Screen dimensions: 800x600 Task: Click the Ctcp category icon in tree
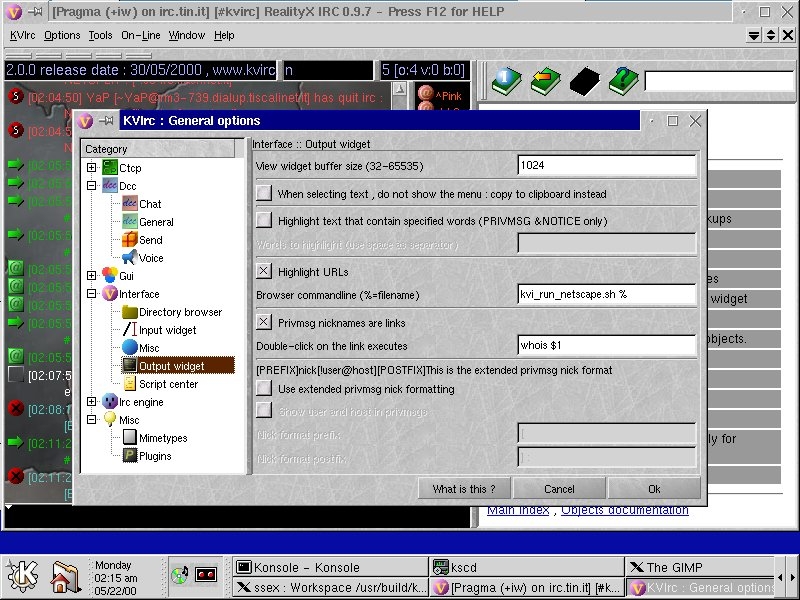(x=110, y=167)
